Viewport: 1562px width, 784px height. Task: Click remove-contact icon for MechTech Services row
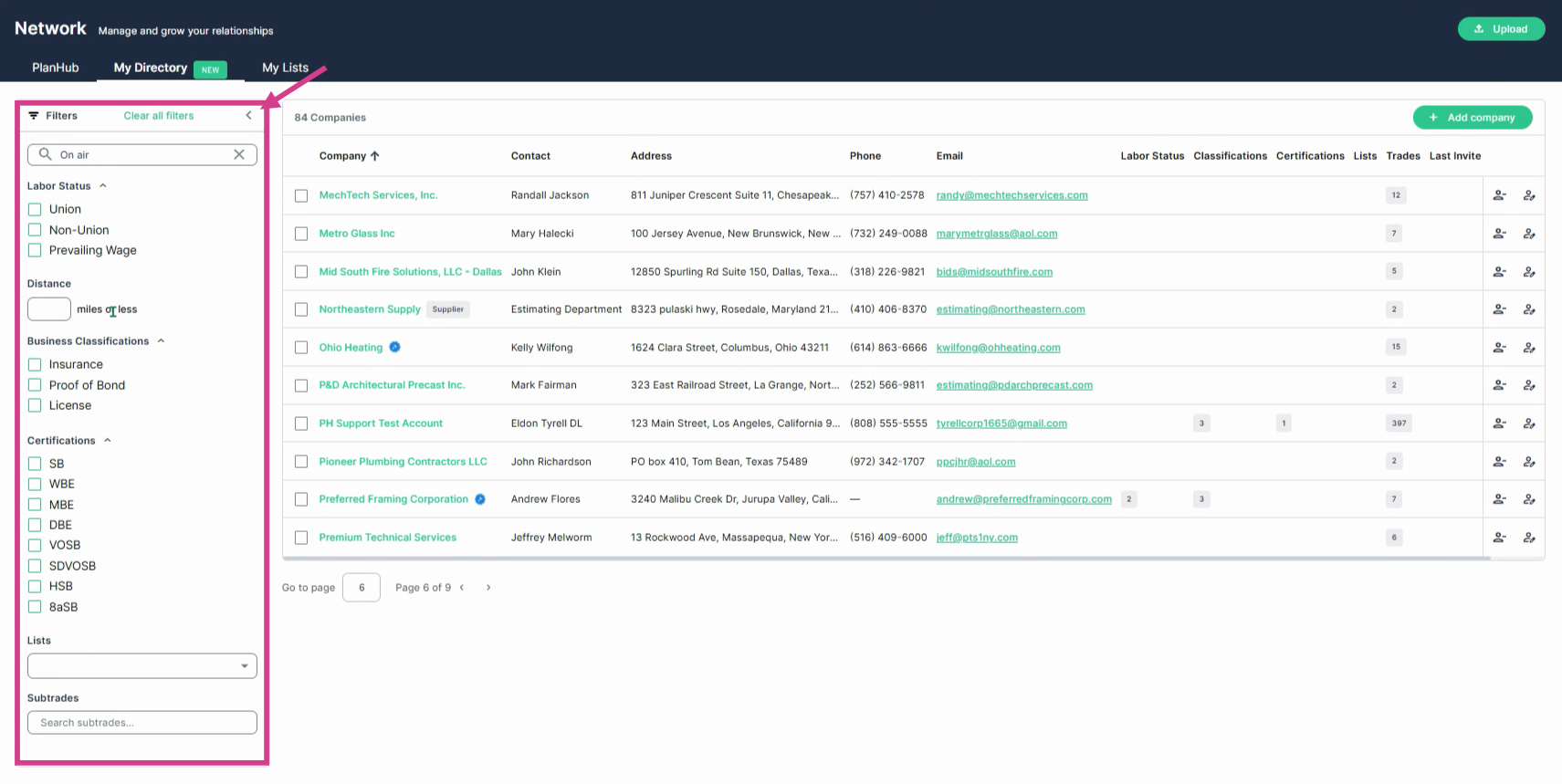coord(1499,195)
